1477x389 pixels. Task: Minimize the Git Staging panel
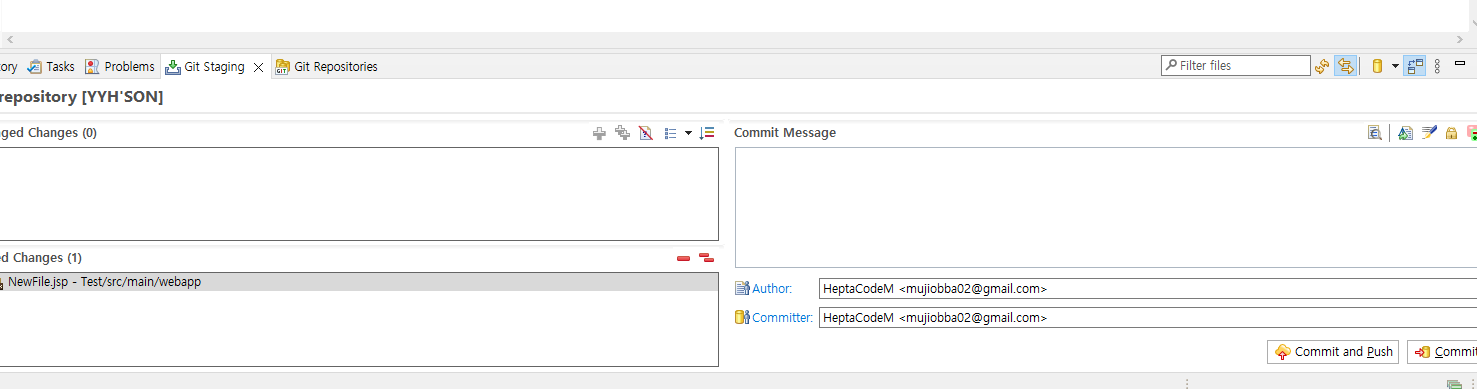pos(1459,63)
